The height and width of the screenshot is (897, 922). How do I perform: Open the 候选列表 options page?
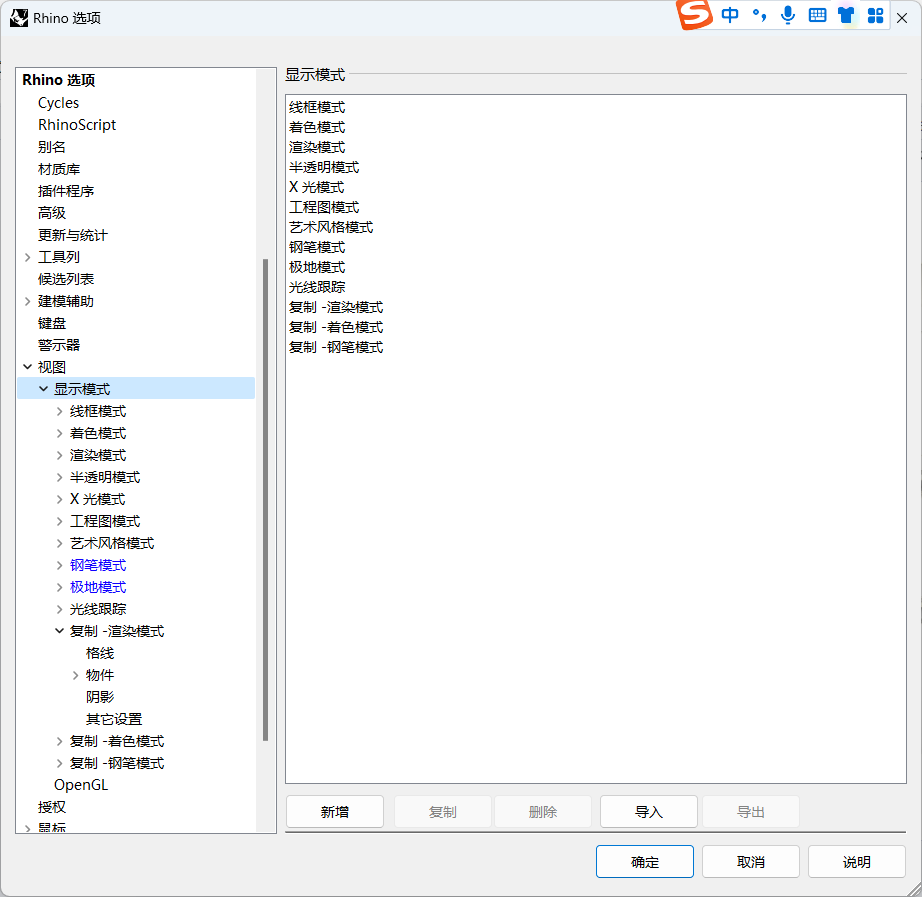point(66,279)
